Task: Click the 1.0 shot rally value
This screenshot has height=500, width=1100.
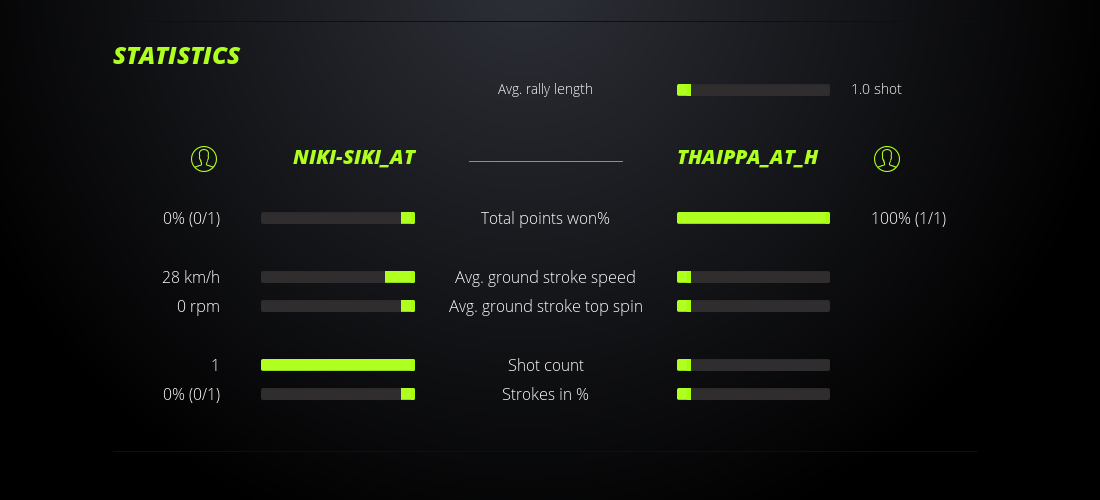Action: tap(876, 89)
